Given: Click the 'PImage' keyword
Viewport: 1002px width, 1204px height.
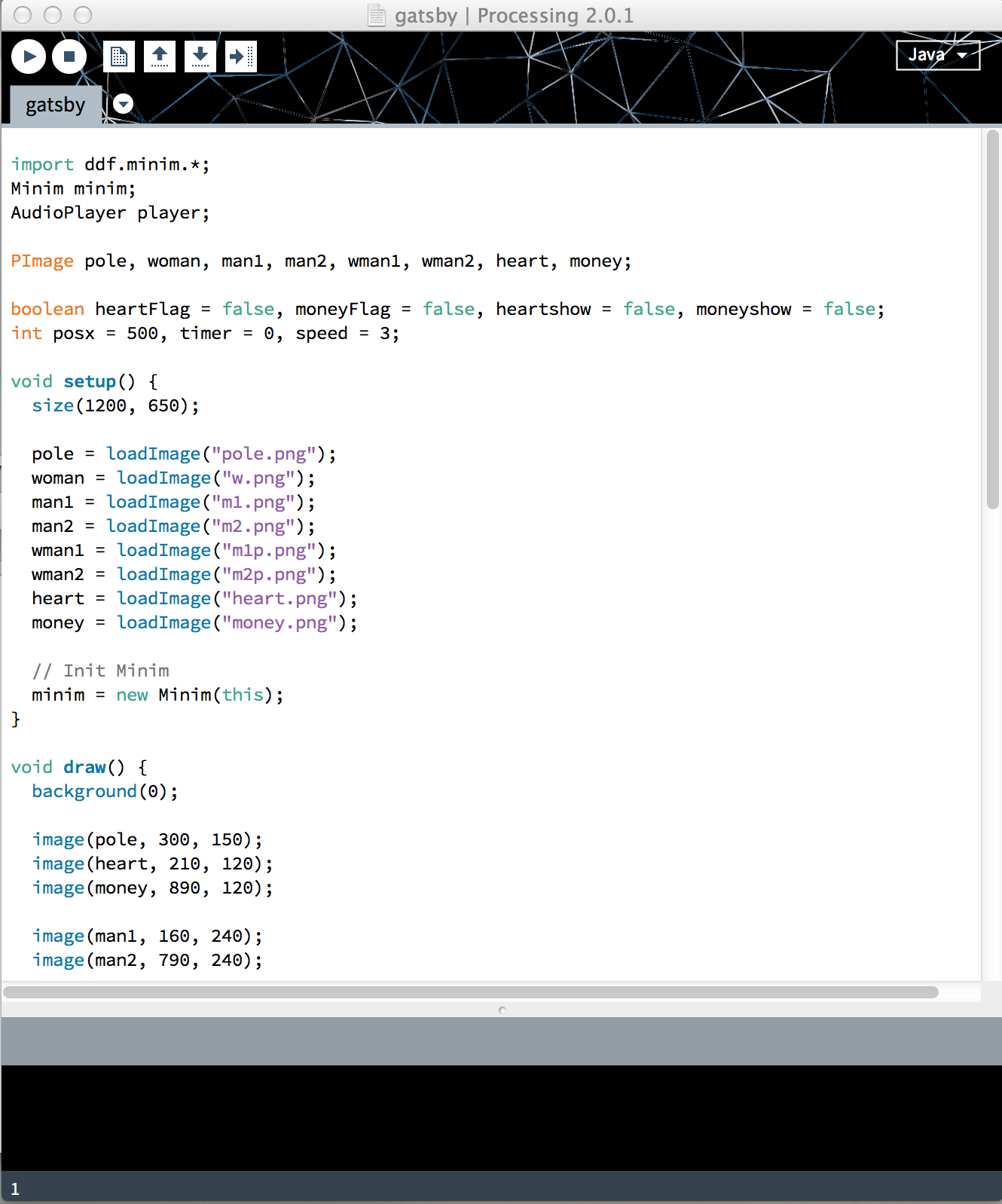Looking at the screenshot, I should 42,261.
